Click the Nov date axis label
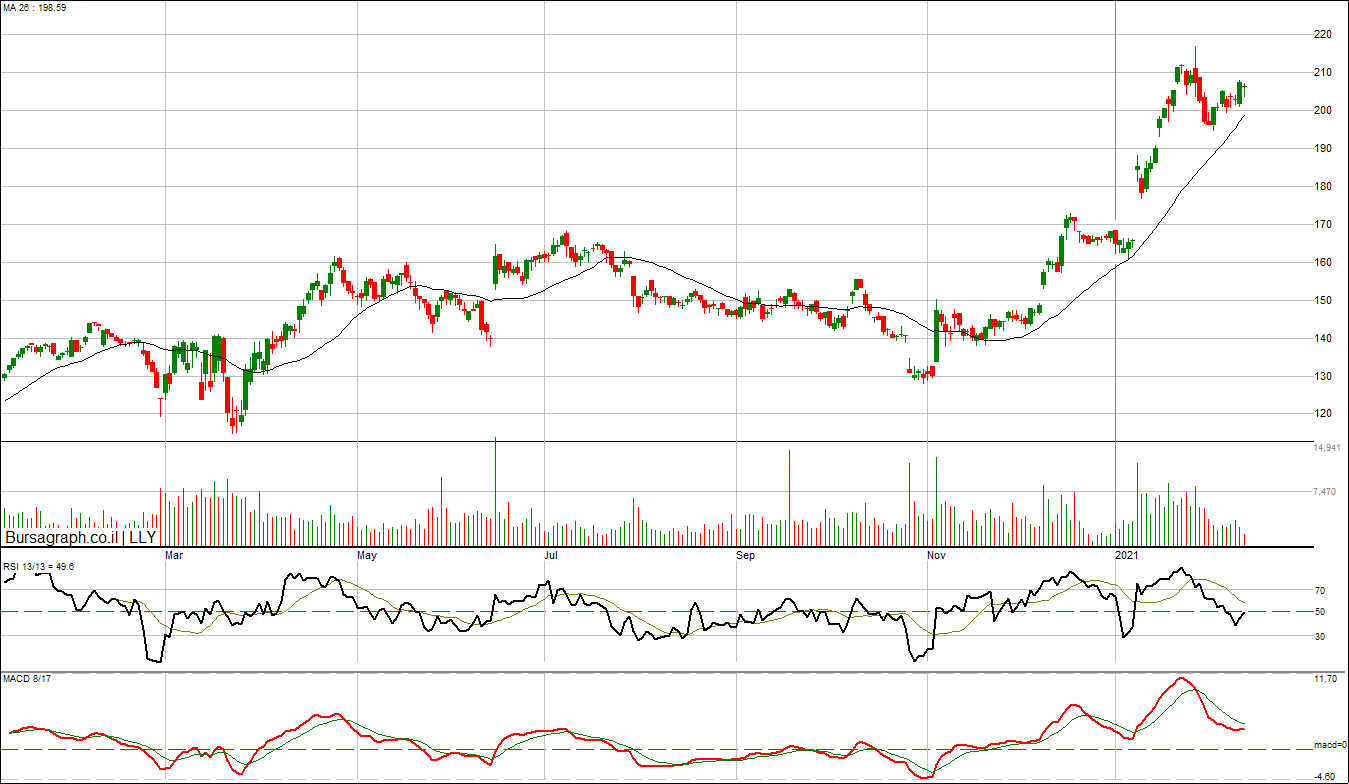This screenshot has height=784, width=1349. coord(937,553)
